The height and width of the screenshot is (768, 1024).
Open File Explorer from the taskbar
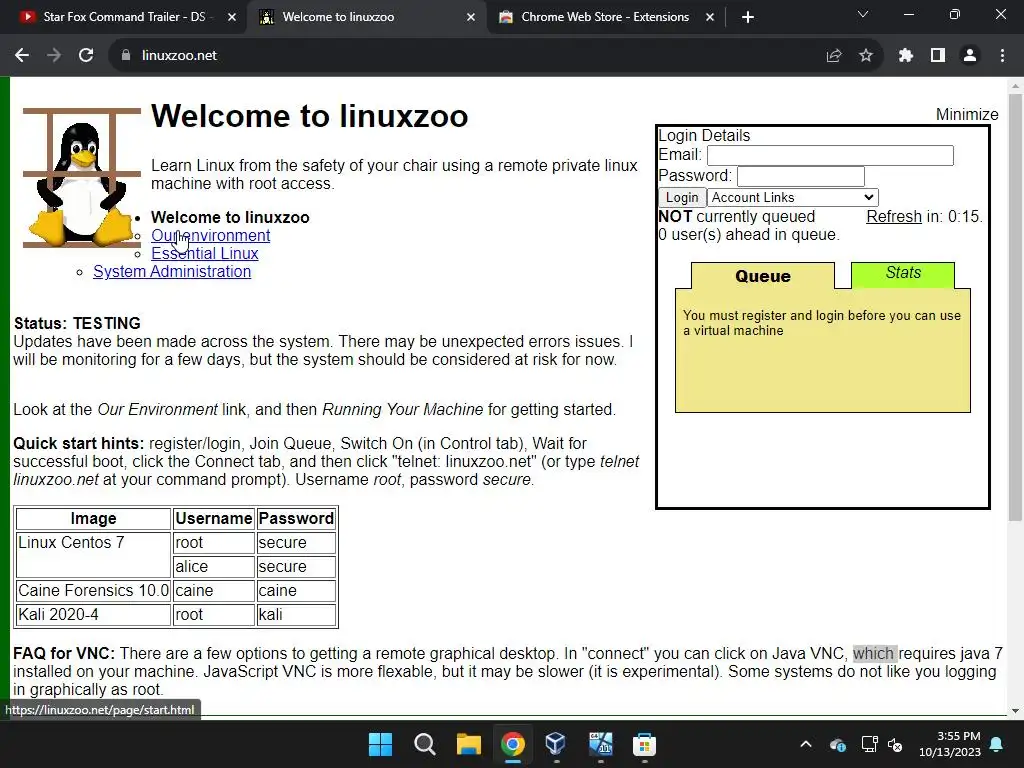point(468,744)
